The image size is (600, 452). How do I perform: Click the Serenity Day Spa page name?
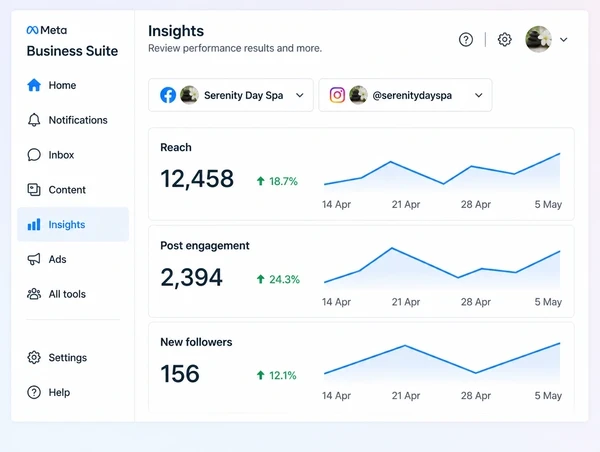click(243, 95)
